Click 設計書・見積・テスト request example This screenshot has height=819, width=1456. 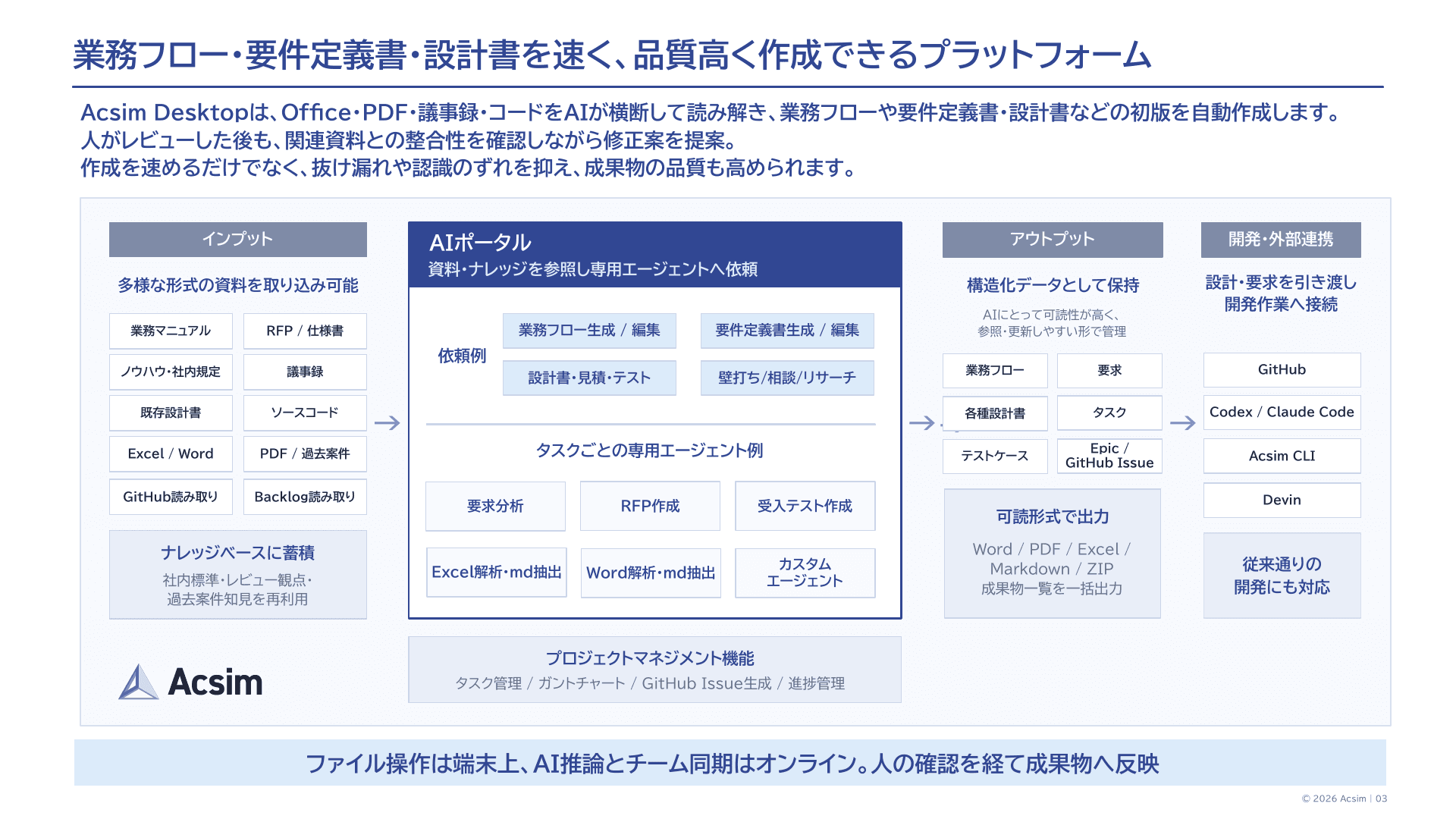(x=589, y=378)
